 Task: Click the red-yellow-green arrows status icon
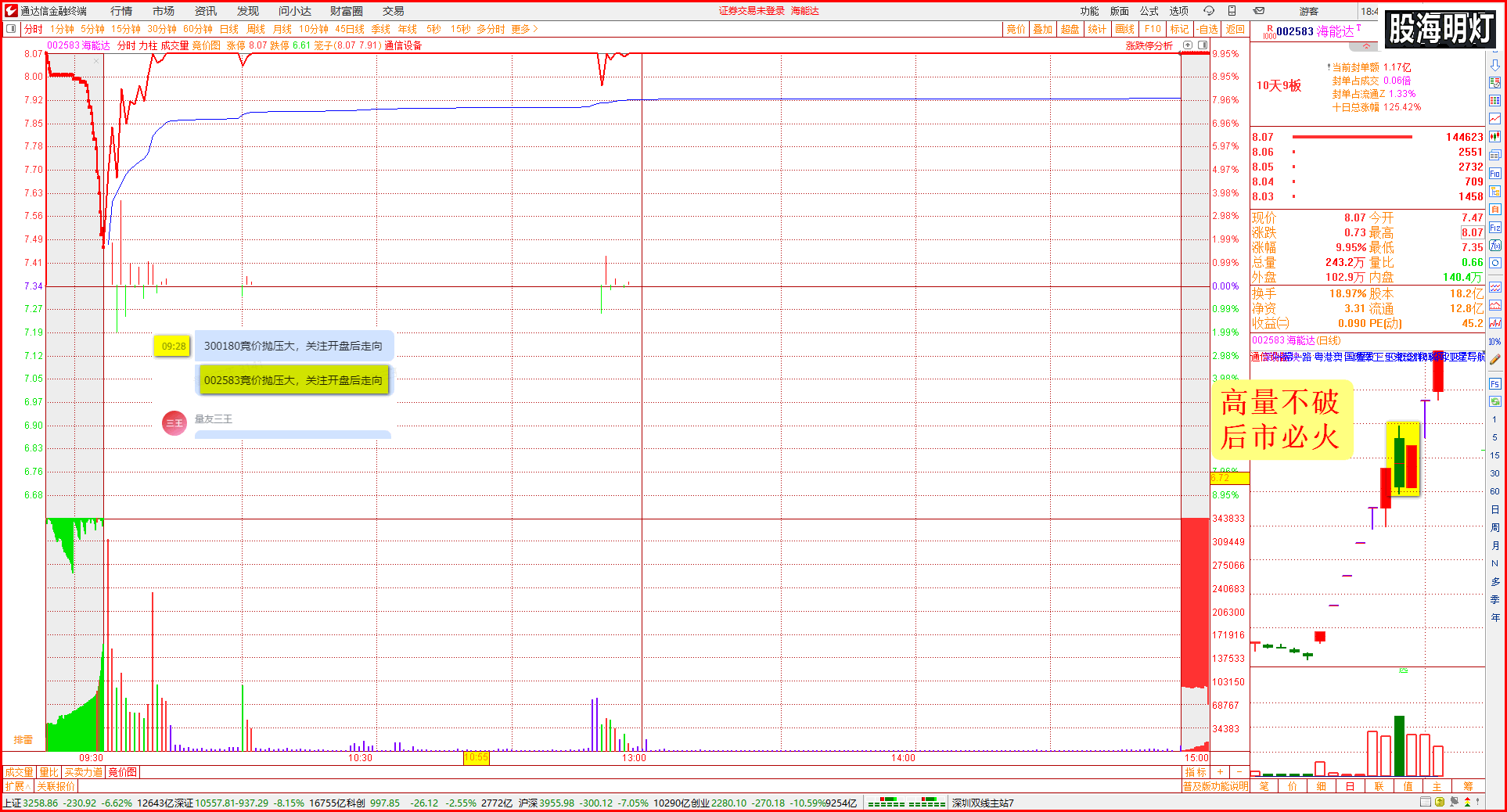point(1468,802)
